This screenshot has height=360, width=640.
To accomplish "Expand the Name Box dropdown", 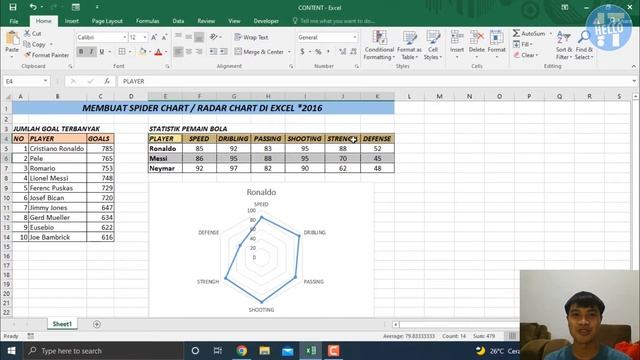I will click(x=45, y=81).
